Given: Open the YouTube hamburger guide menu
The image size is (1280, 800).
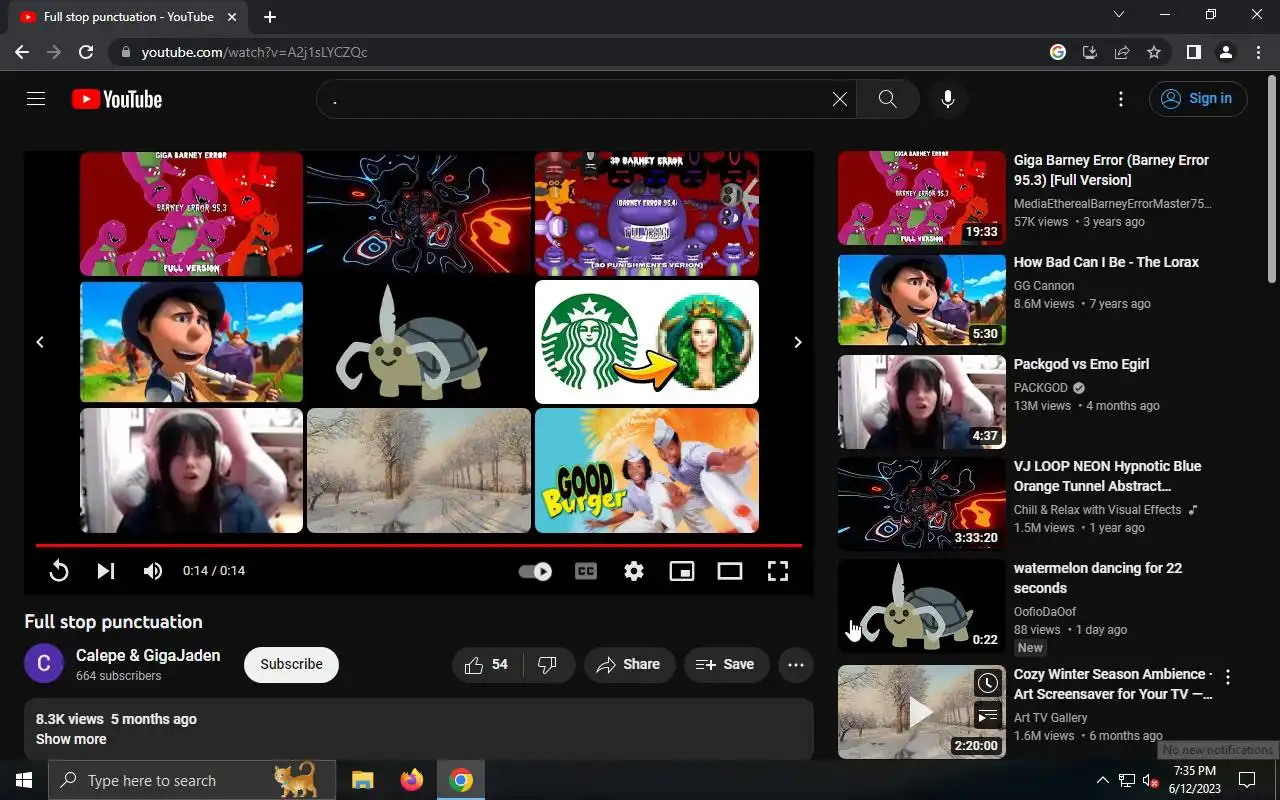Looking at the screenshot, I should click(36, 99).
